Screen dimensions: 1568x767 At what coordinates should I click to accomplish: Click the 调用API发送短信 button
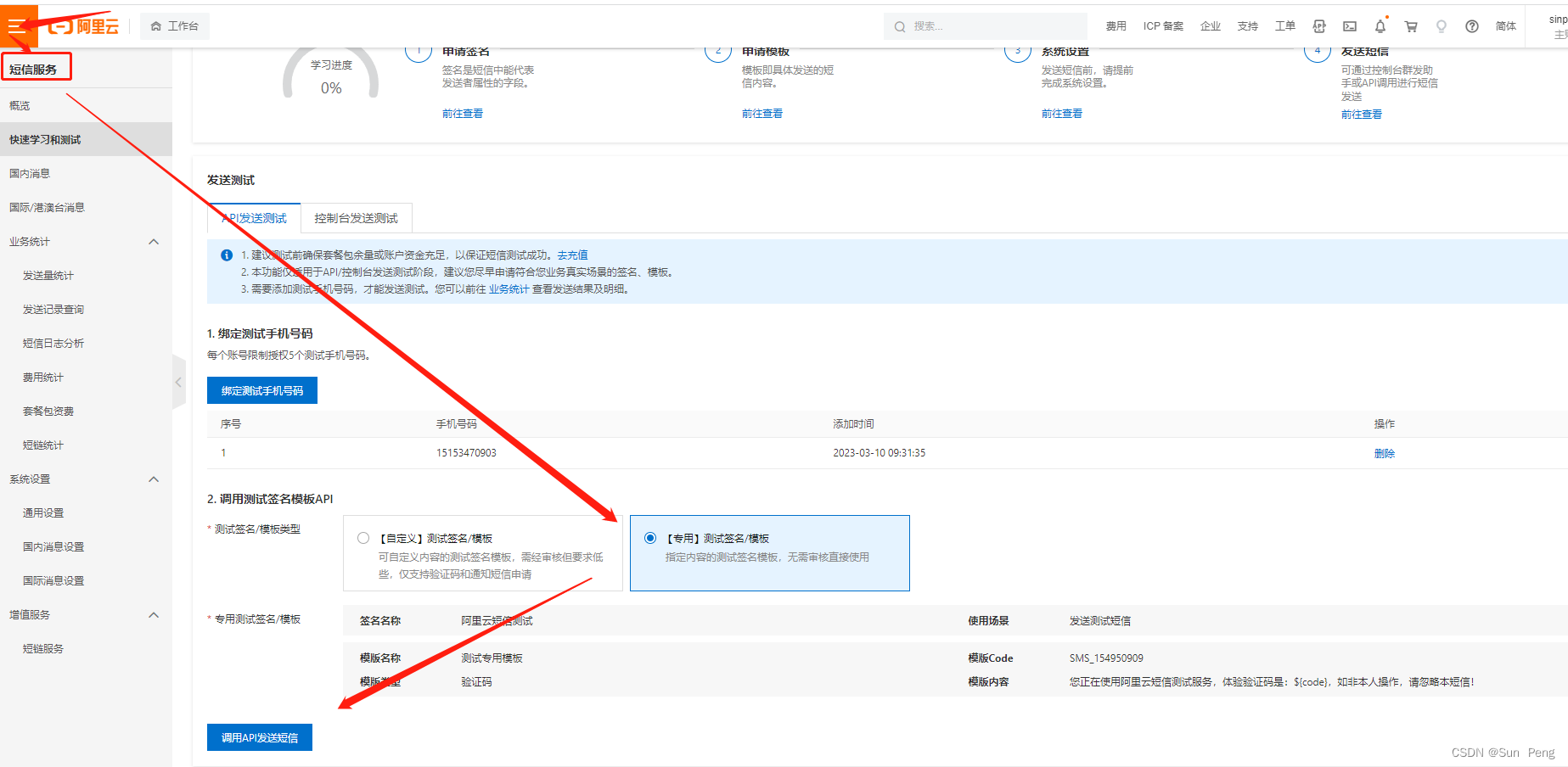260,737
